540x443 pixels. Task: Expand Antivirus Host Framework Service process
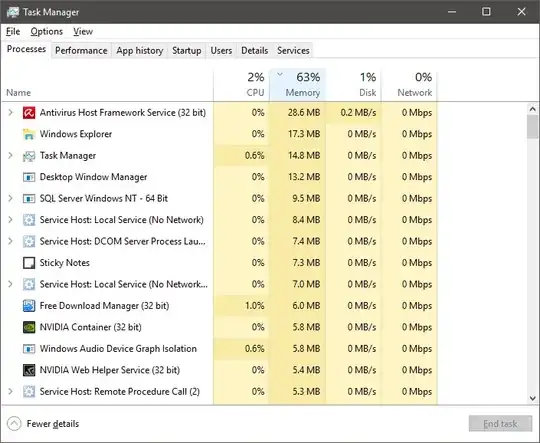coord(10,112)
